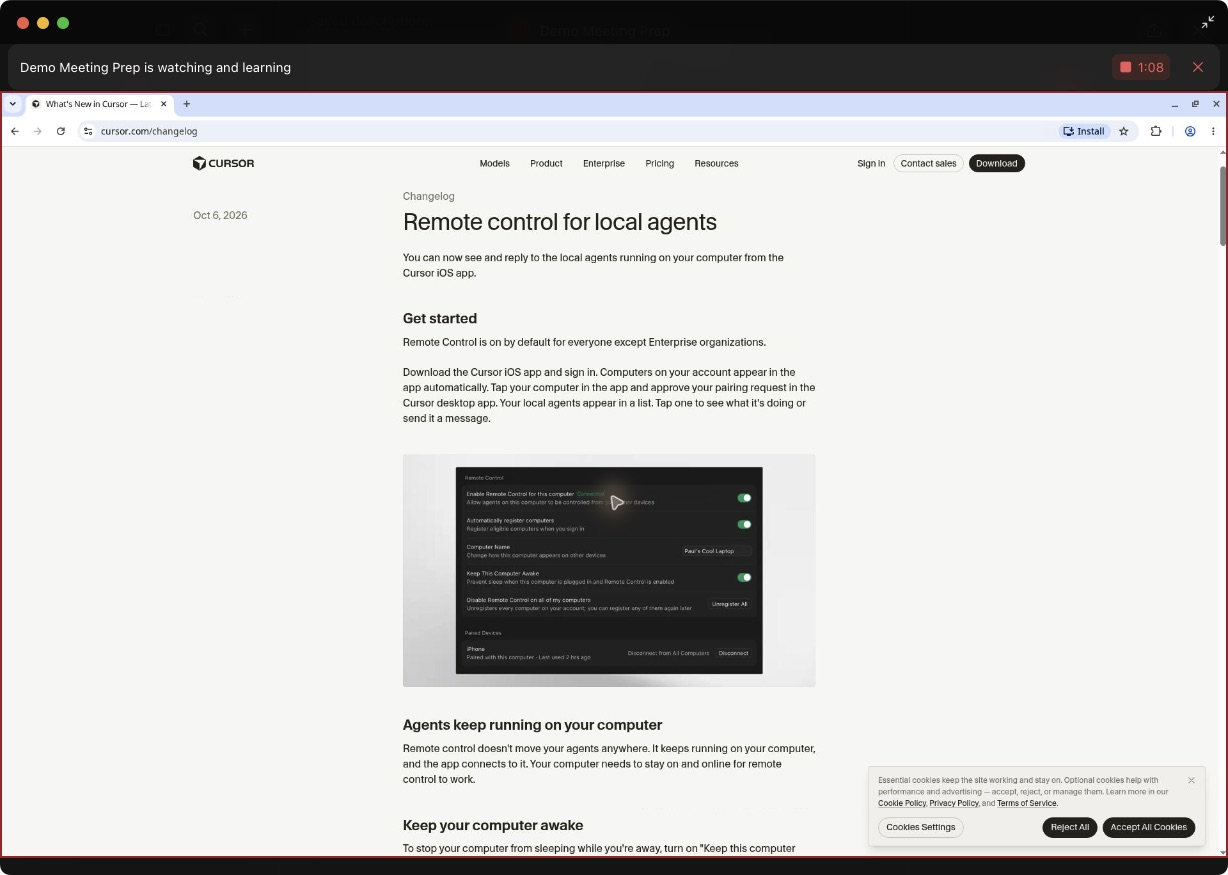Click the Contact sales button
Viewport: 1228px width, 875px height.
[x=928, y=163]
